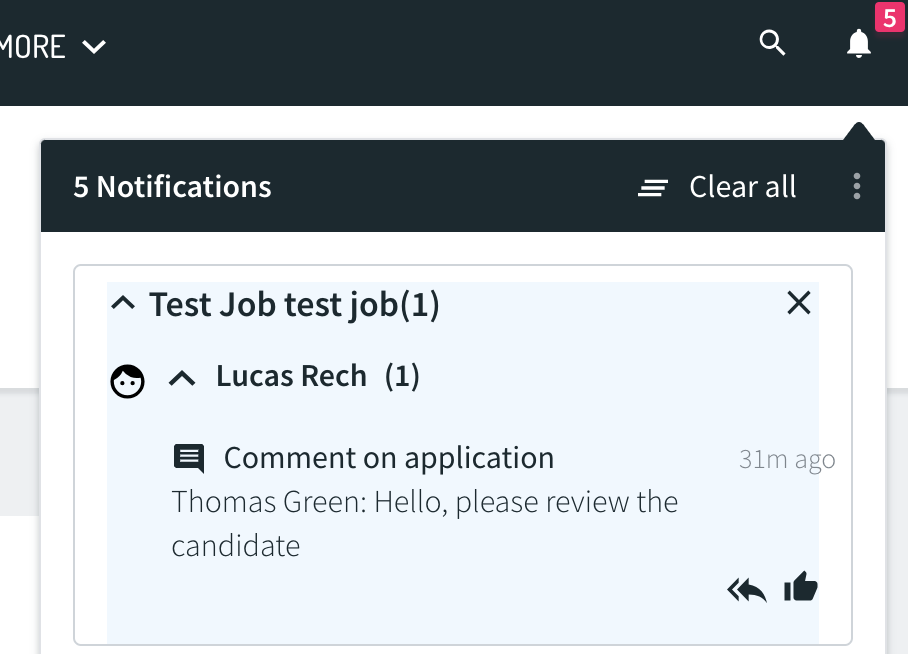This screenshot has width=908, height=654.
Task: Click the stacked-lines icon beside Clear all
Action: pyautogui.click(x=653, y=188)
